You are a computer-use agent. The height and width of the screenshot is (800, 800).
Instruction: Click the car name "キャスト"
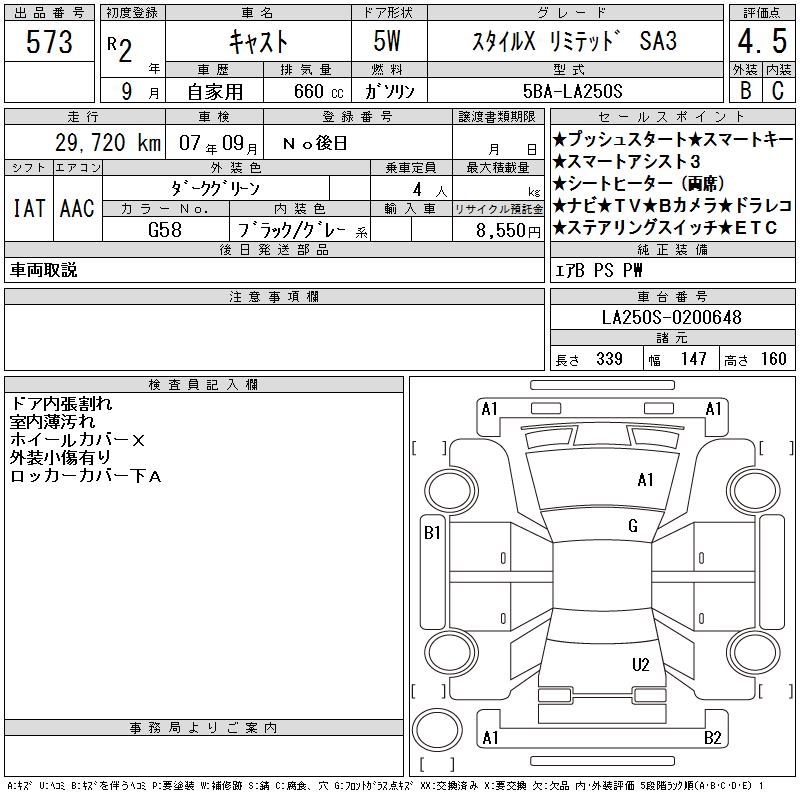pos(258,41)
